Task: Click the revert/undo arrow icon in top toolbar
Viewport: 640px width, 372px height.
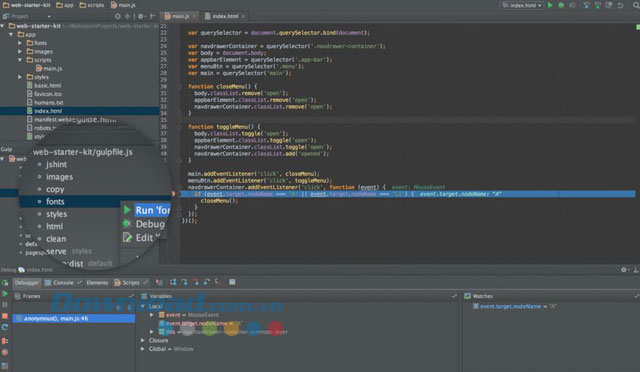Action: click(620, 5)
